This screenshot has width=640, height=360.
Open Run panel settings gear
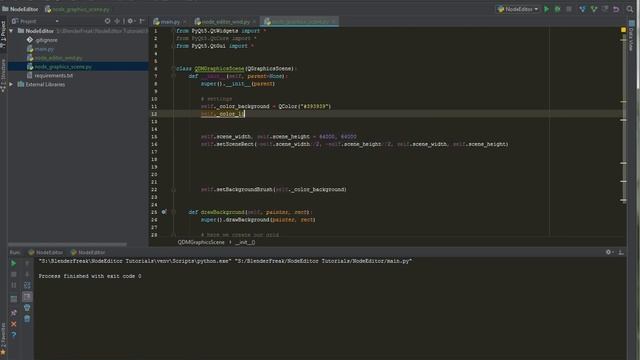coord(609,252)
